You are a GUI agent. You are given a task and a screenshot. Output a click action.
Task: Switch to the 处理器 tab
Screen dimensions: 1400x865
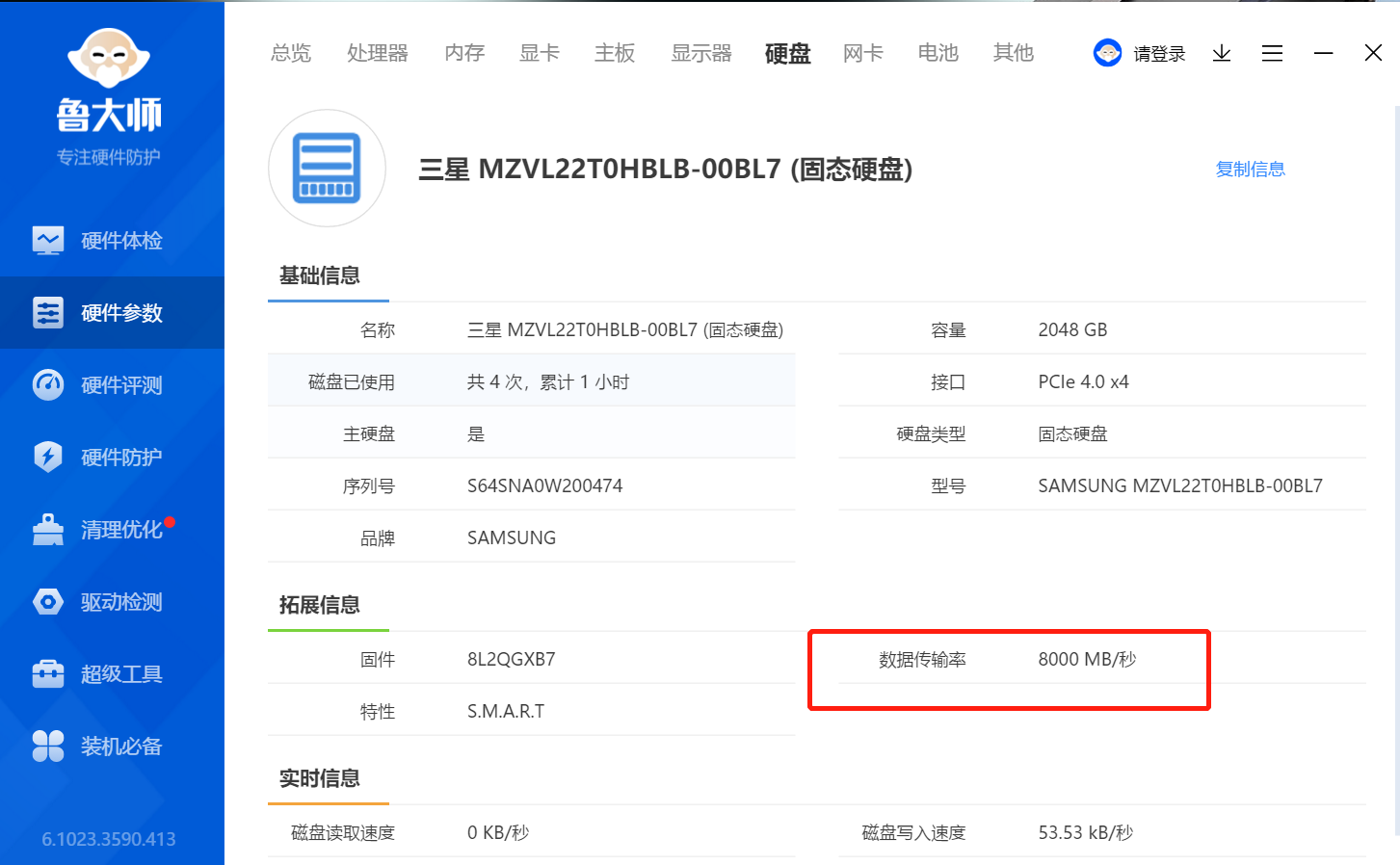click(378, 53)
